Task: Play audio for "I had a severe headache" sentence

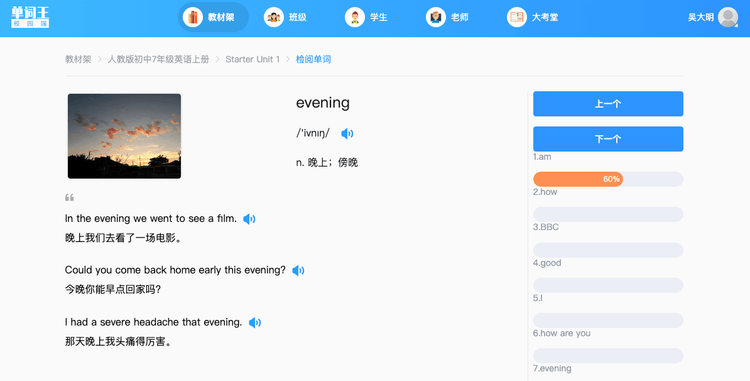Action: [255, 323]
